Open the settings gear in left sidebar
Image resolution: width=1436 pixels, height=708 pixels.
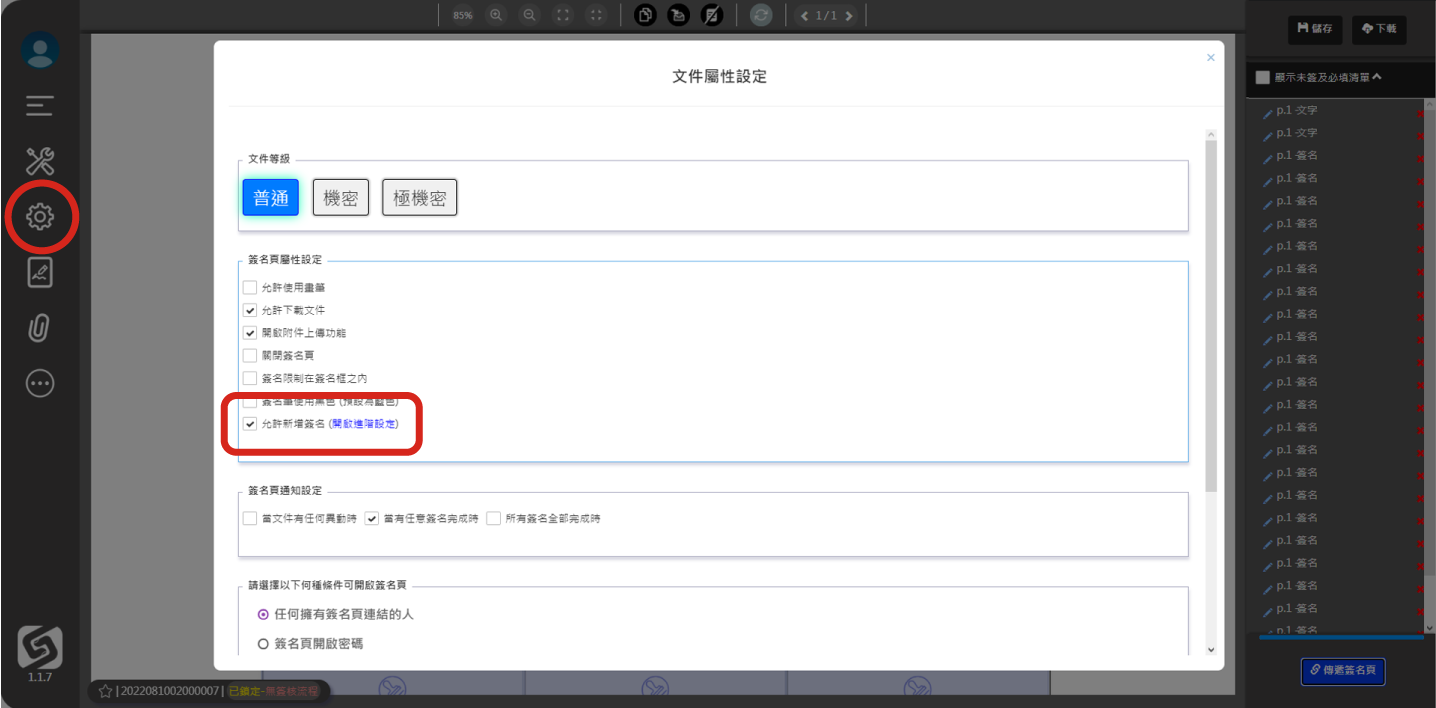click(x=40, y=216)
